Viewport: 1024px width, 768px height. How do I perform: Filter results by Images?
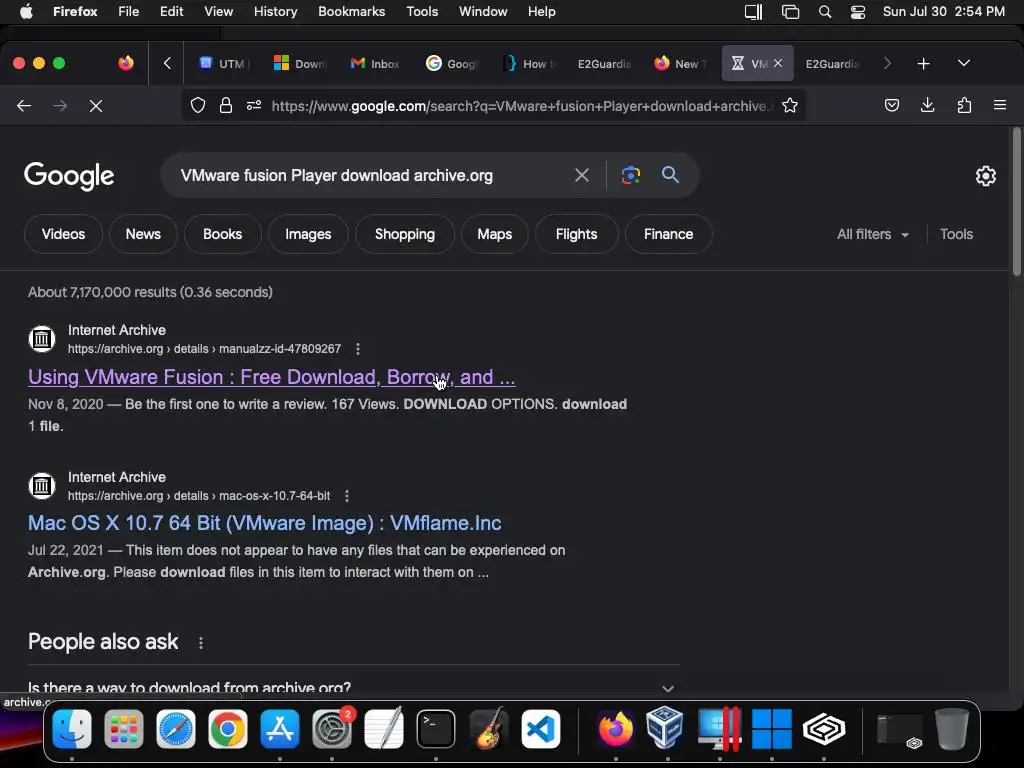point(308,234)
